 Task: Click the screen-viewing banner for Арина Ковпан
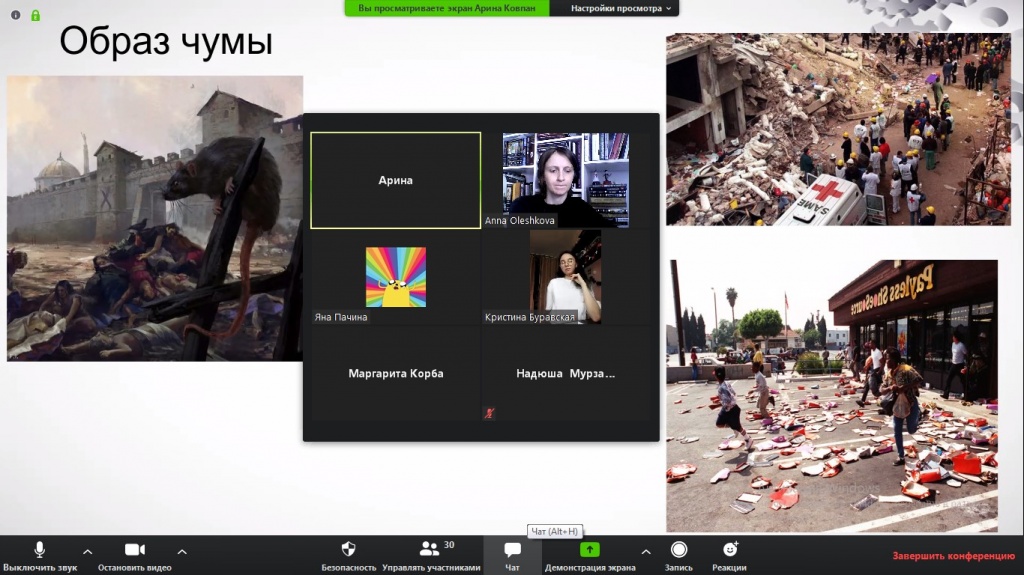click(453, 8)
